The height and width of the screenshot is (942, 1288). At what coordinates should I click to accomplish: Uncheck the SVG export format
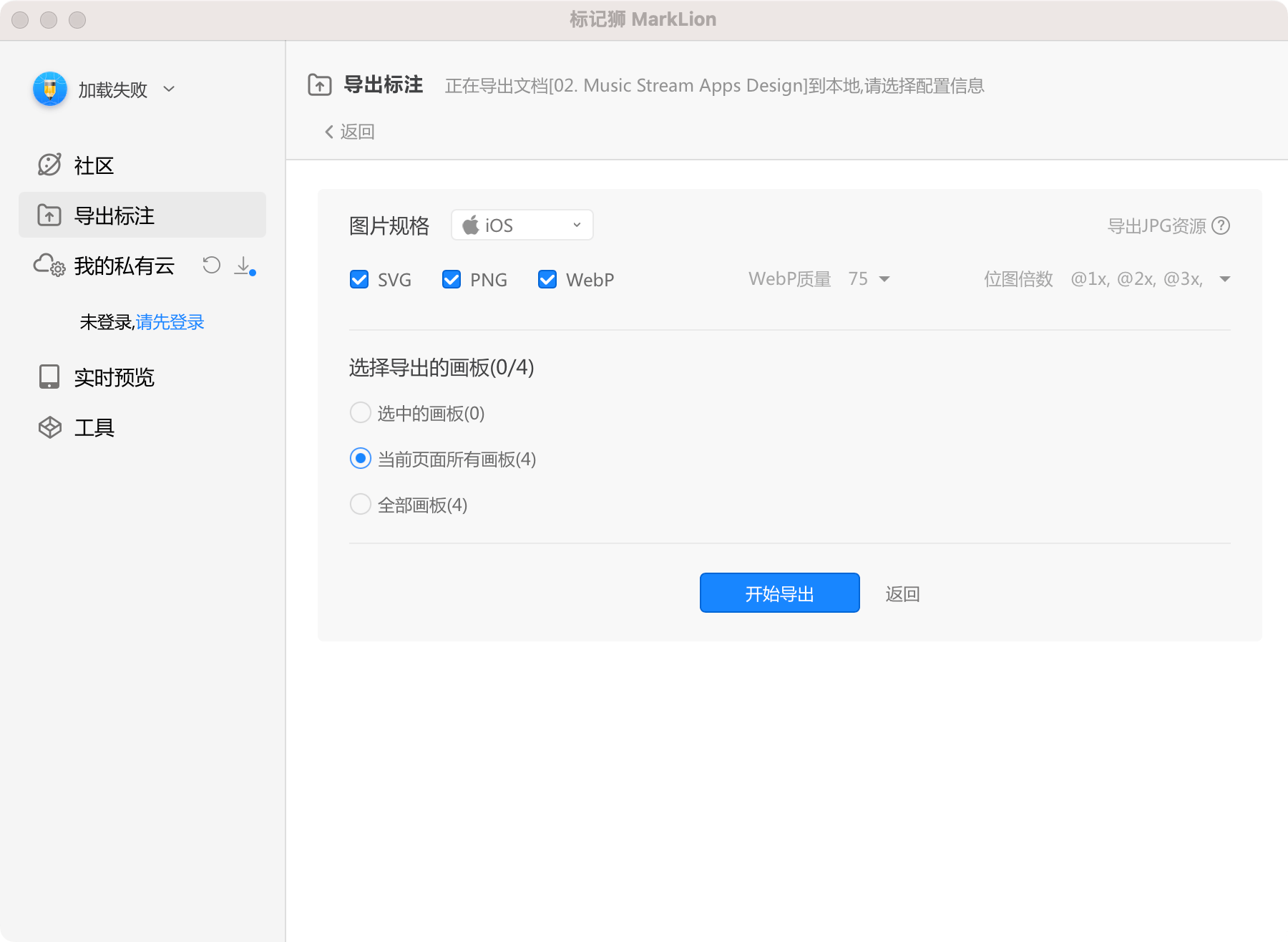pos(359,279)
